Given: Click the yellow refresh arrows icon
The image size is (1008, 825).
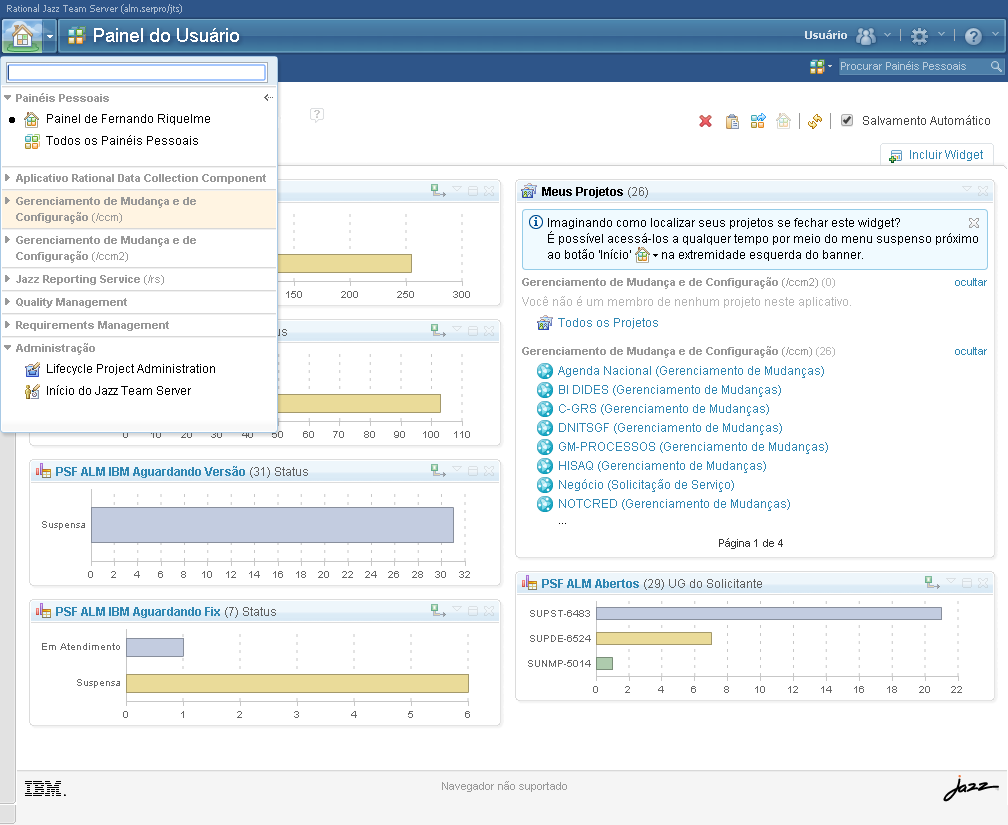Looking at the screenshot, I should tap(815, 121).
